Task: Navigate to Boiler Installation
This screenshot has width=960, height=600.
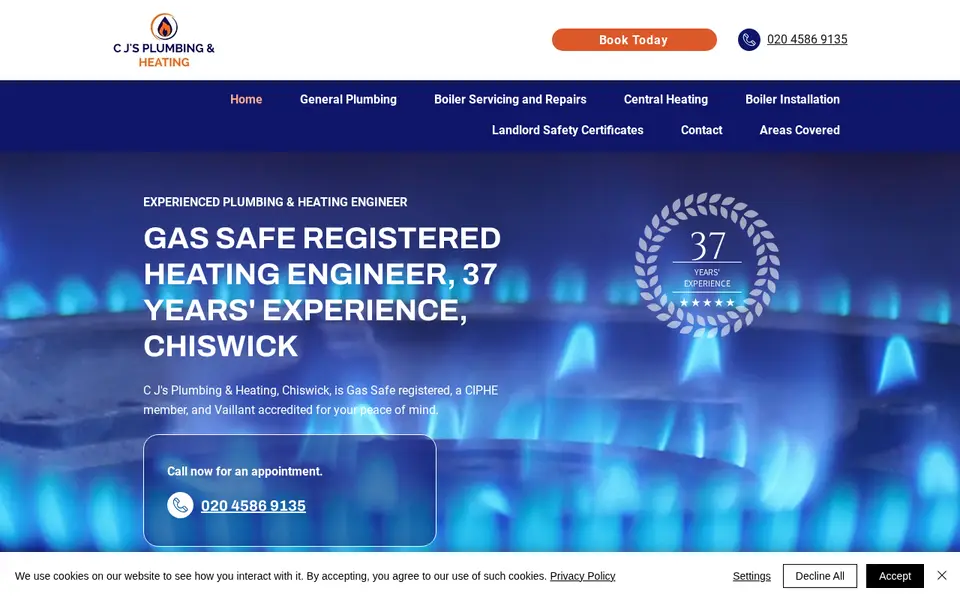Action: 792,99
